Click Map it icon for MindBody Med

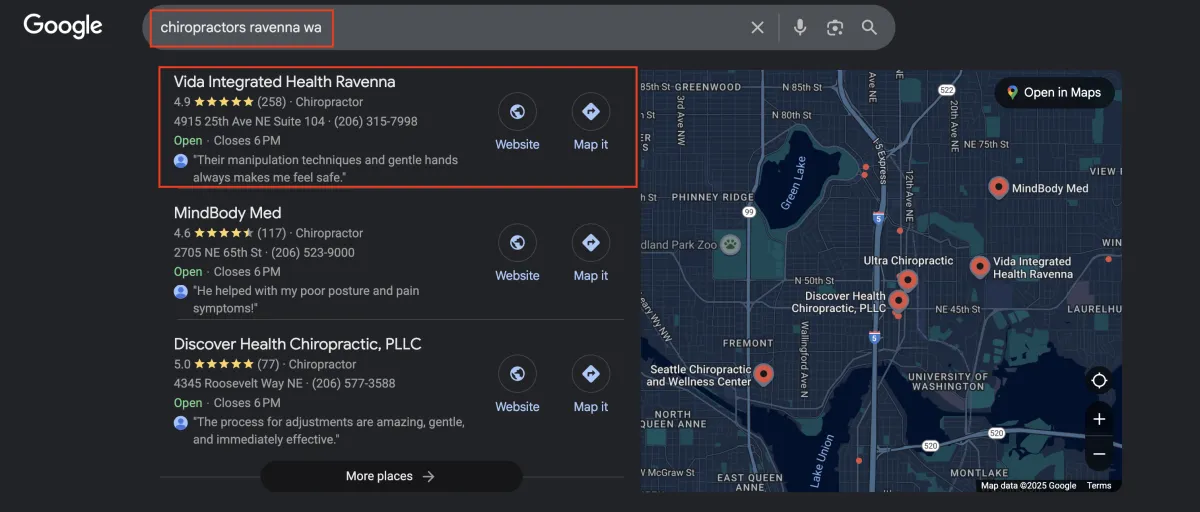click(x=591, y=243)
